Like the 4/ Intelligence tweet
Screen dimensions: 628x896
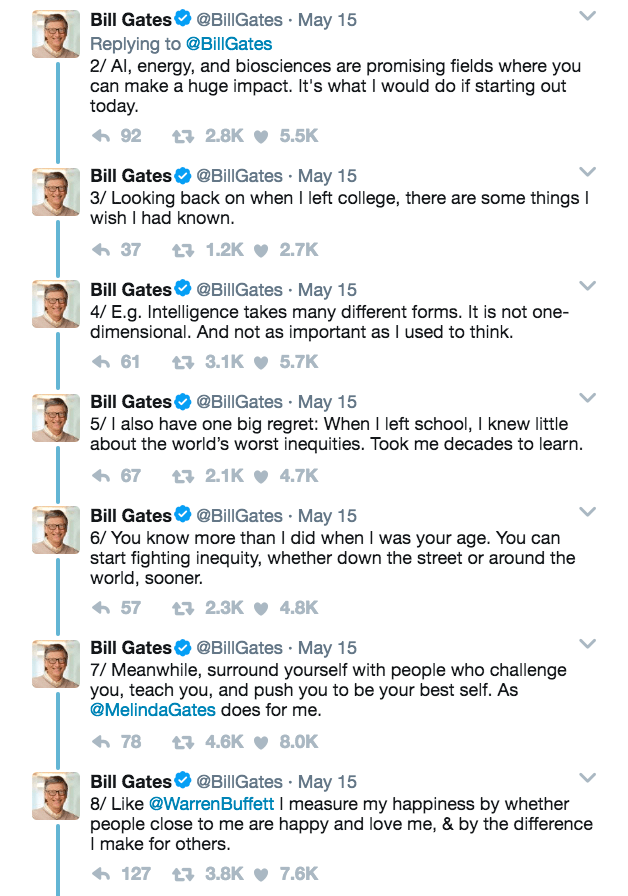(261, 362)
